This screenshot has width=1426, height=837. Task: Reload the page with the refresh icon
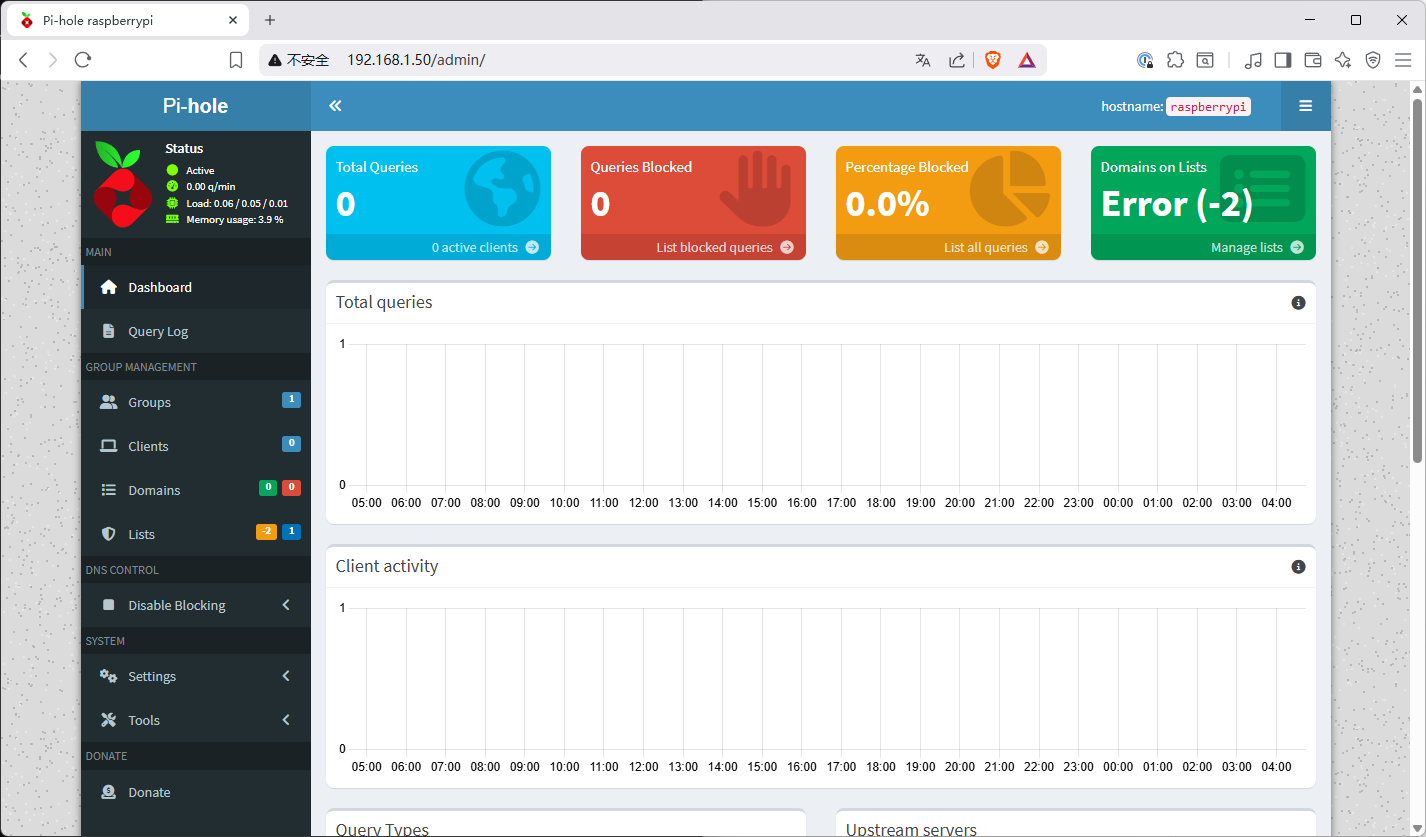click(x=83, y=60)
